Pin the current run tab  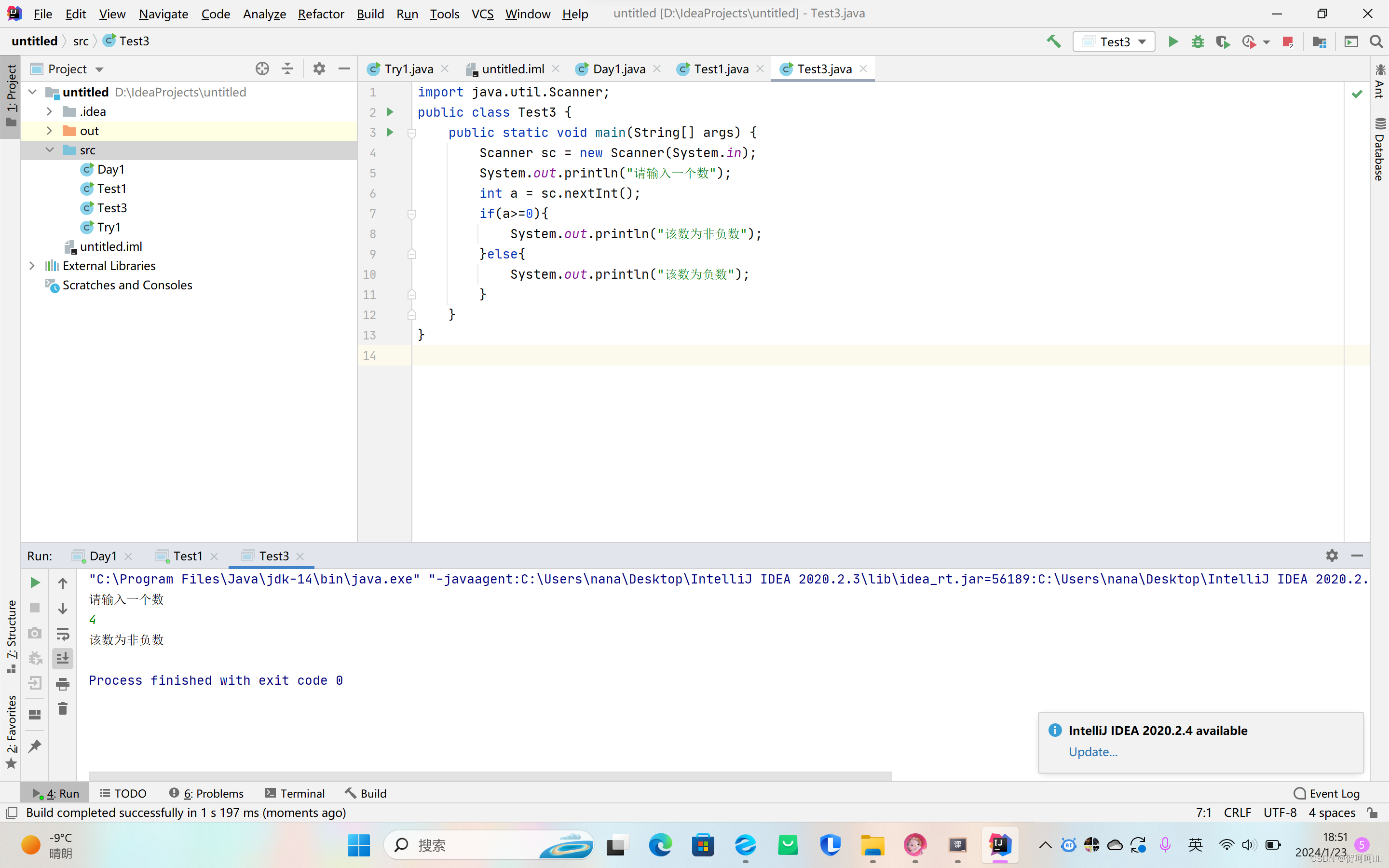tap(34, 746)
